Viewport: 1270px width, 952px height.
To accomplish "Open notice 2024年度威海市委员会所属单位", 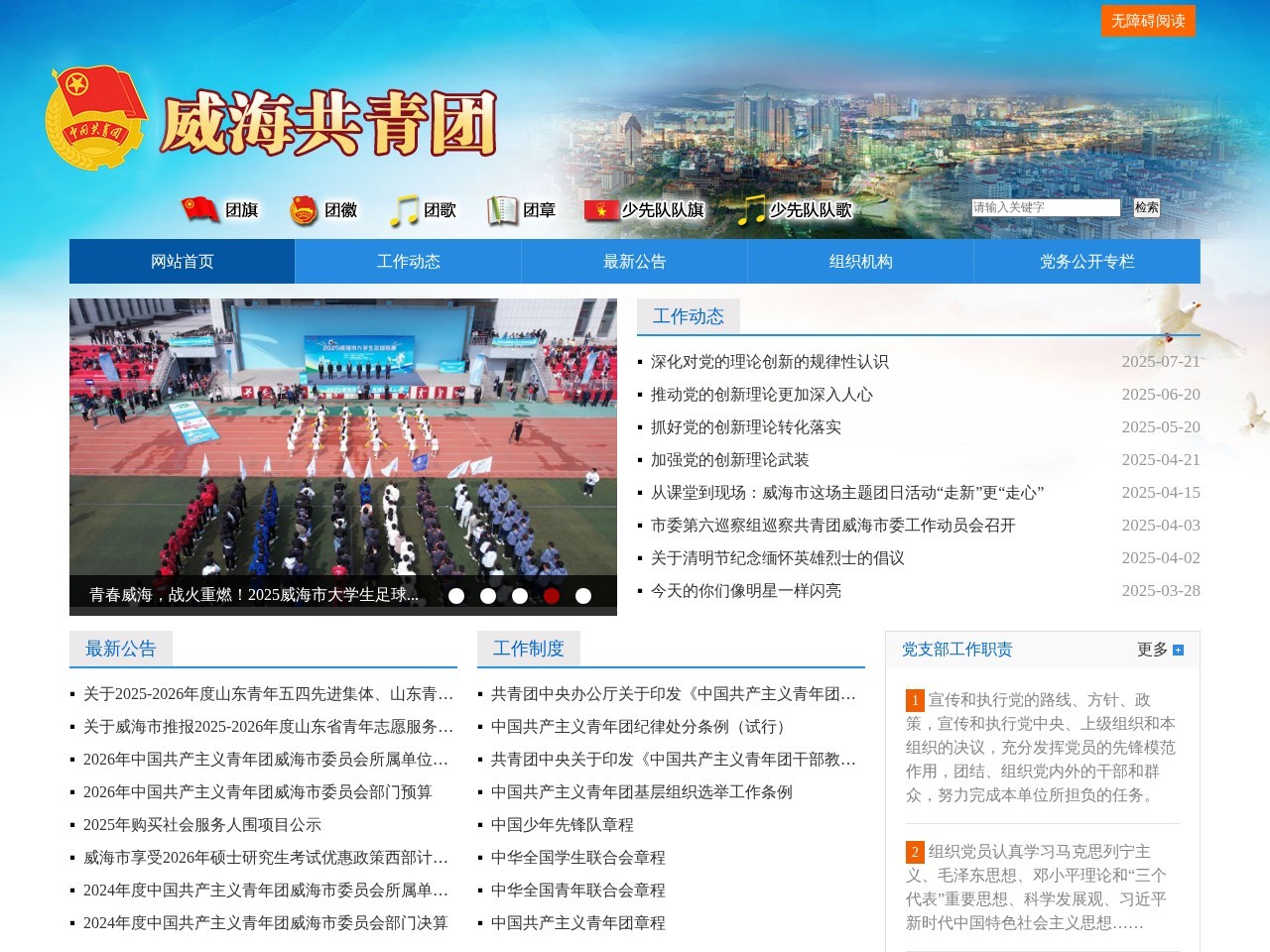I will click(266, 891).
